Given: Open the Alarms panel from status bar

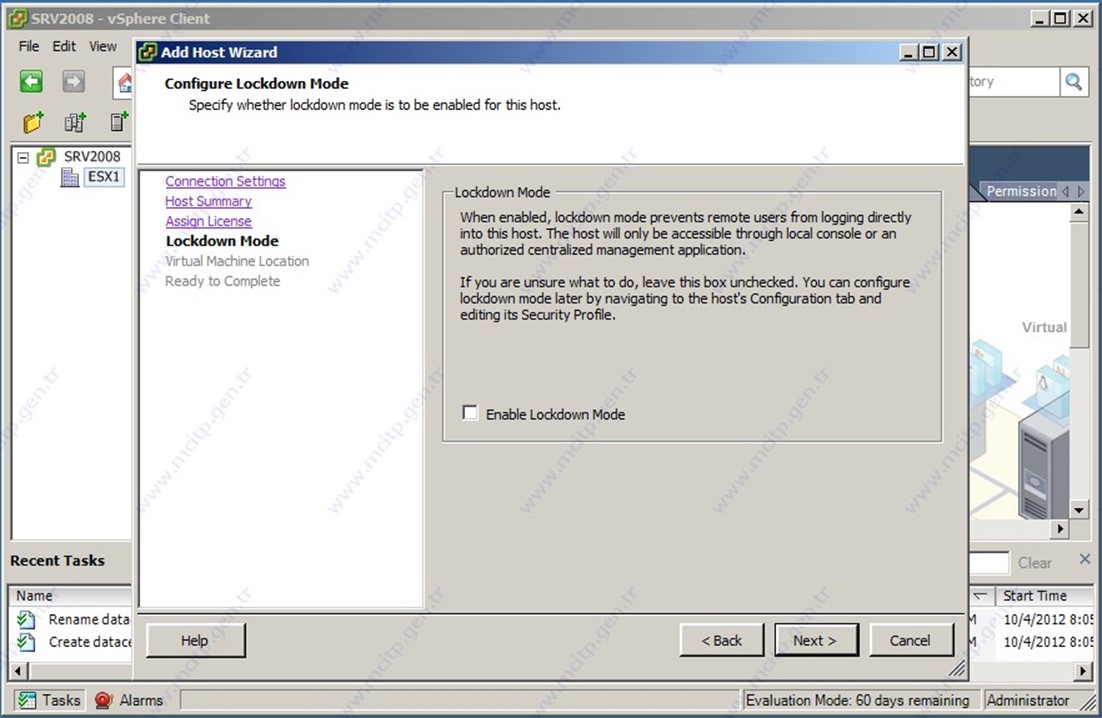Looking at the screenshot, I should 129,700.
